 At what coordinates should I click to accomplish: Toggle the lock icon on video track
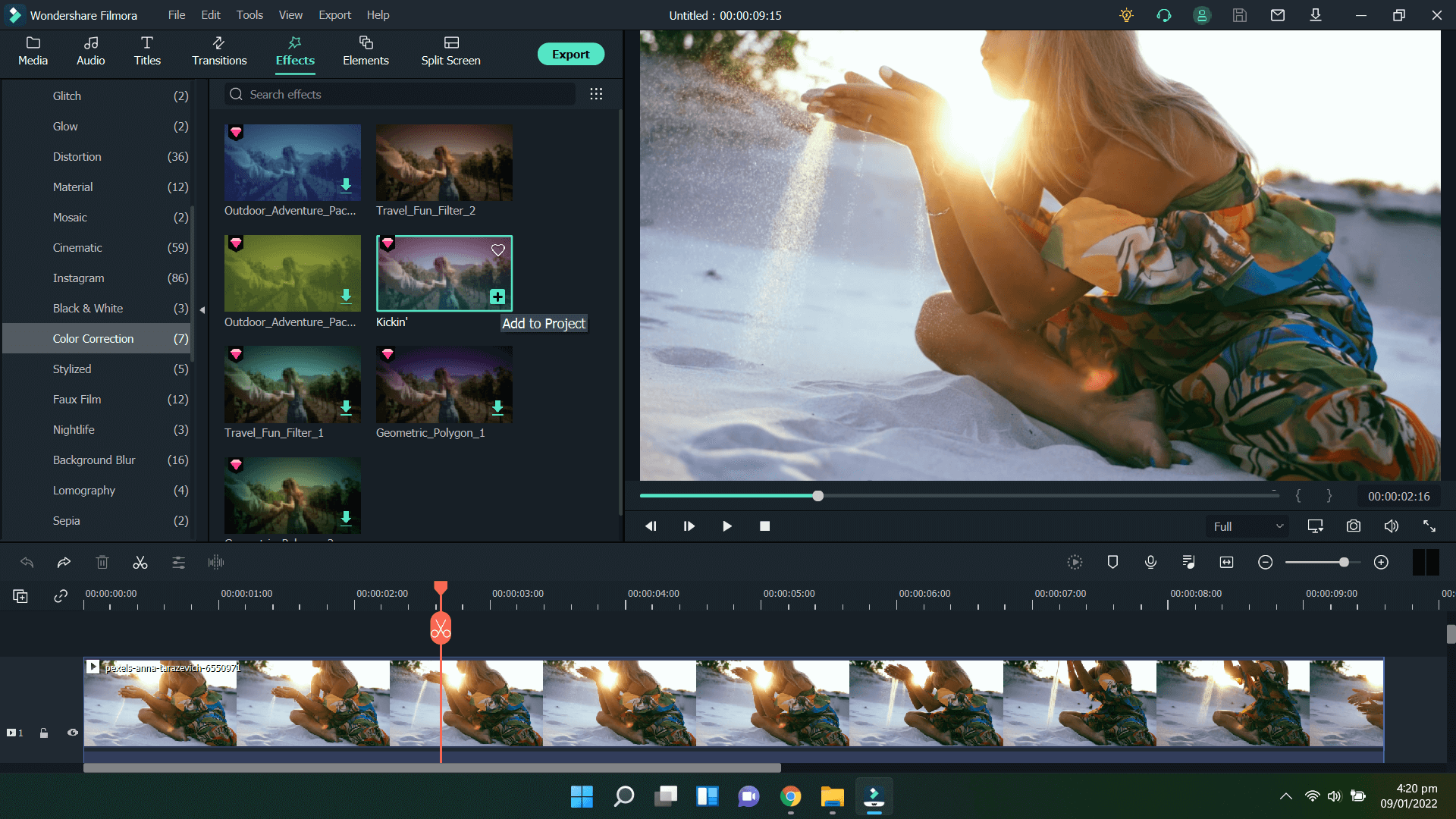[x=45, y=734]
